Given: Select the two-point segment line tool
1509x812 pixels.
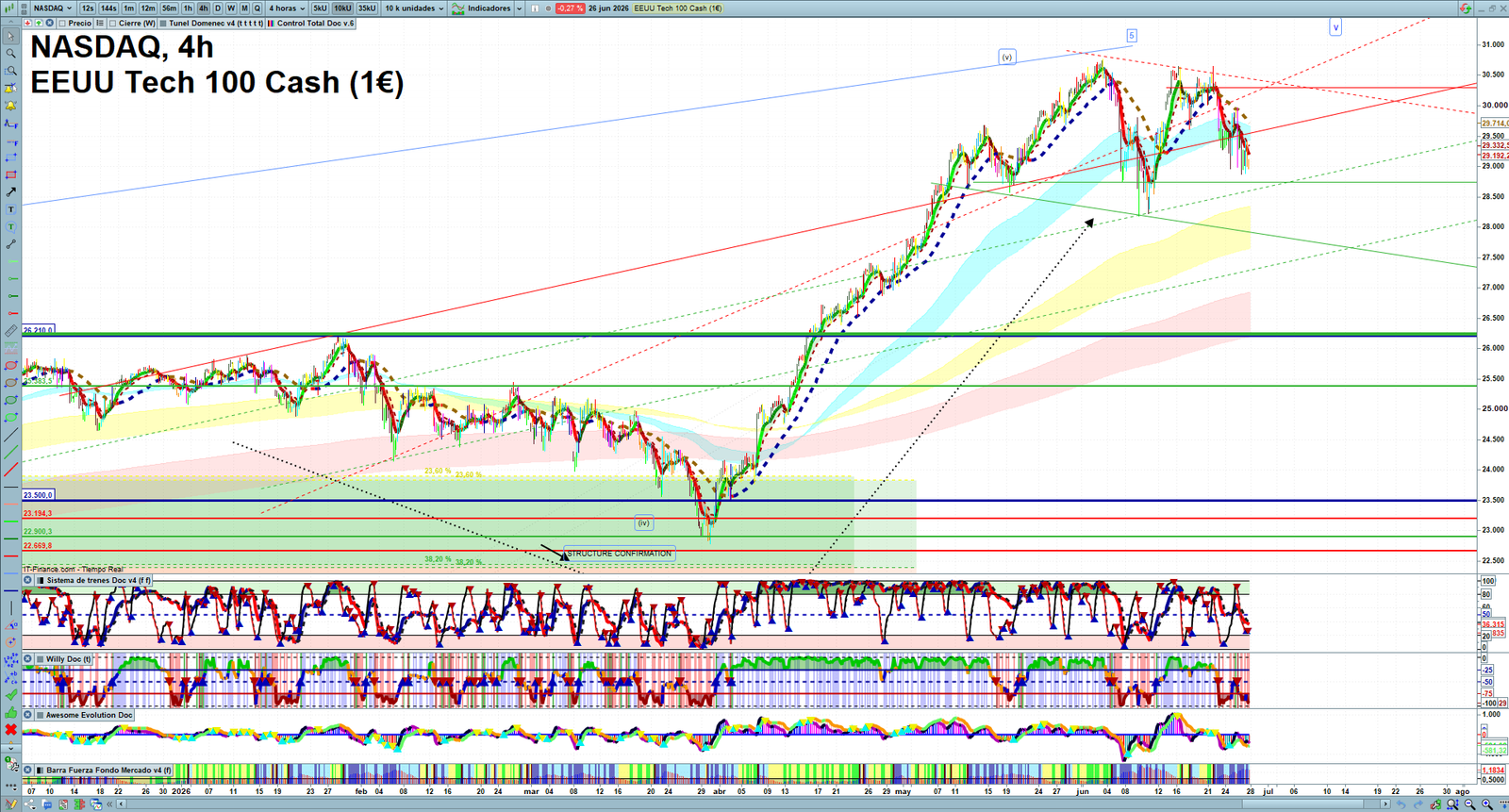Looking at the screenshot, I should pos(10,243).
